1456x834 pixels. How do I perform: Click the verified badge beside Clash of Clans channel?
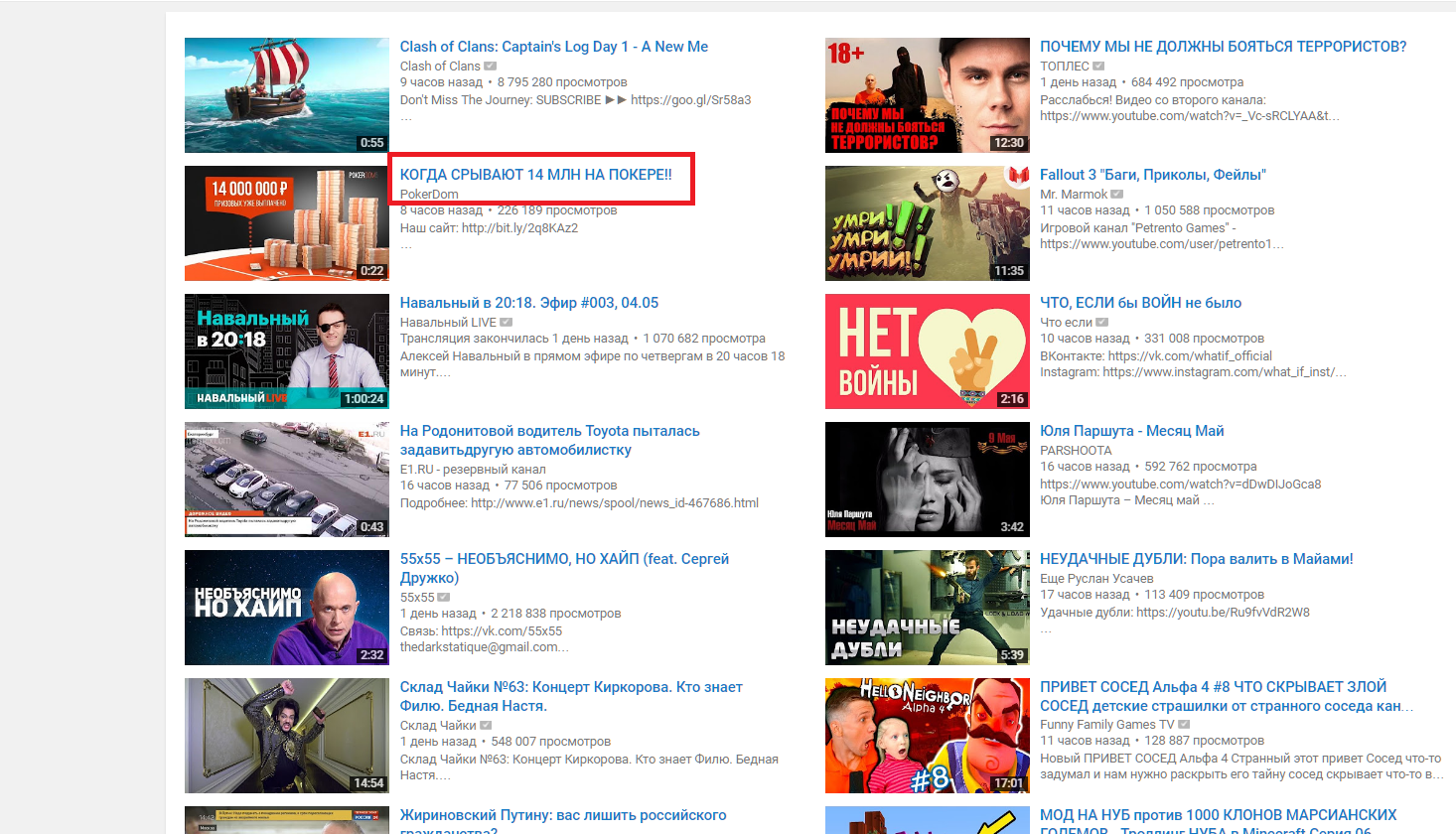pyautogui.click(x=491, y=67)
